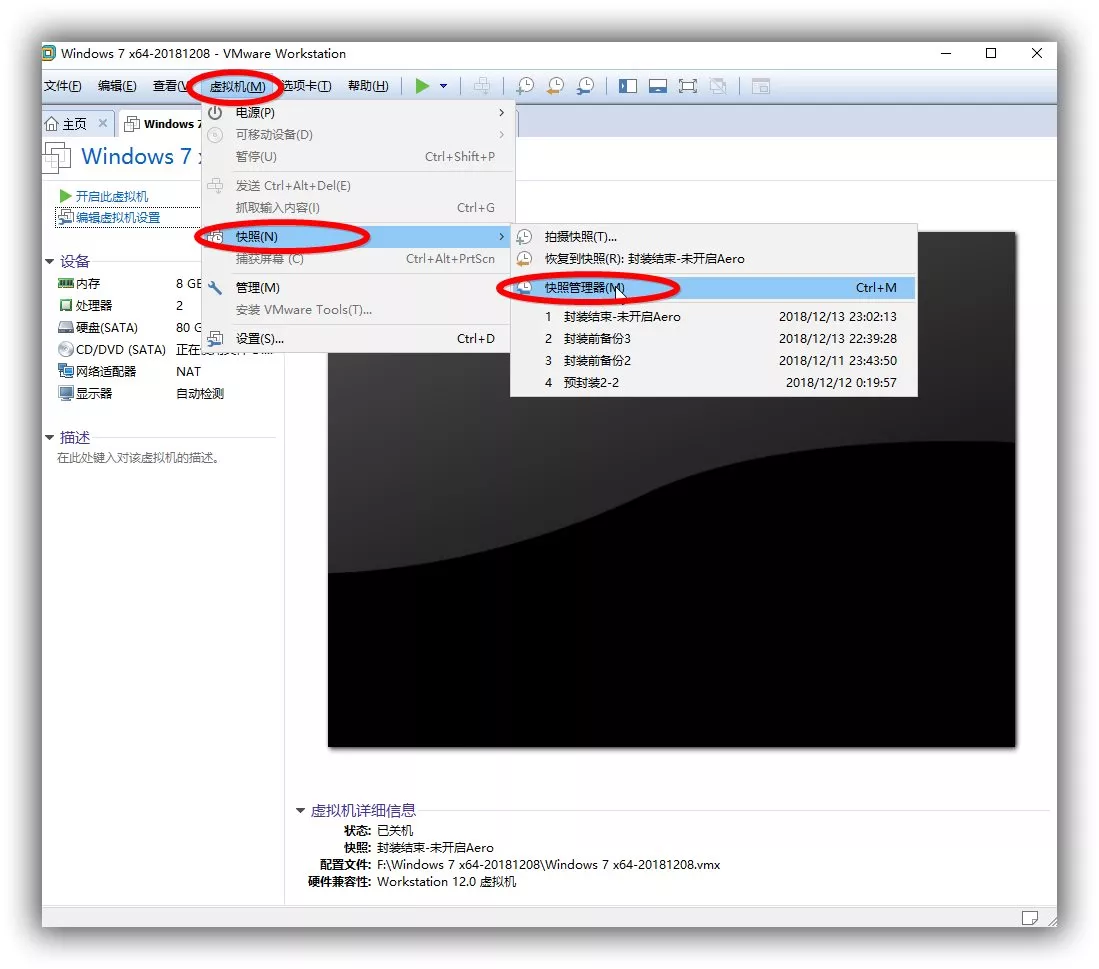Click the 已关机 status value

[395, 830]
